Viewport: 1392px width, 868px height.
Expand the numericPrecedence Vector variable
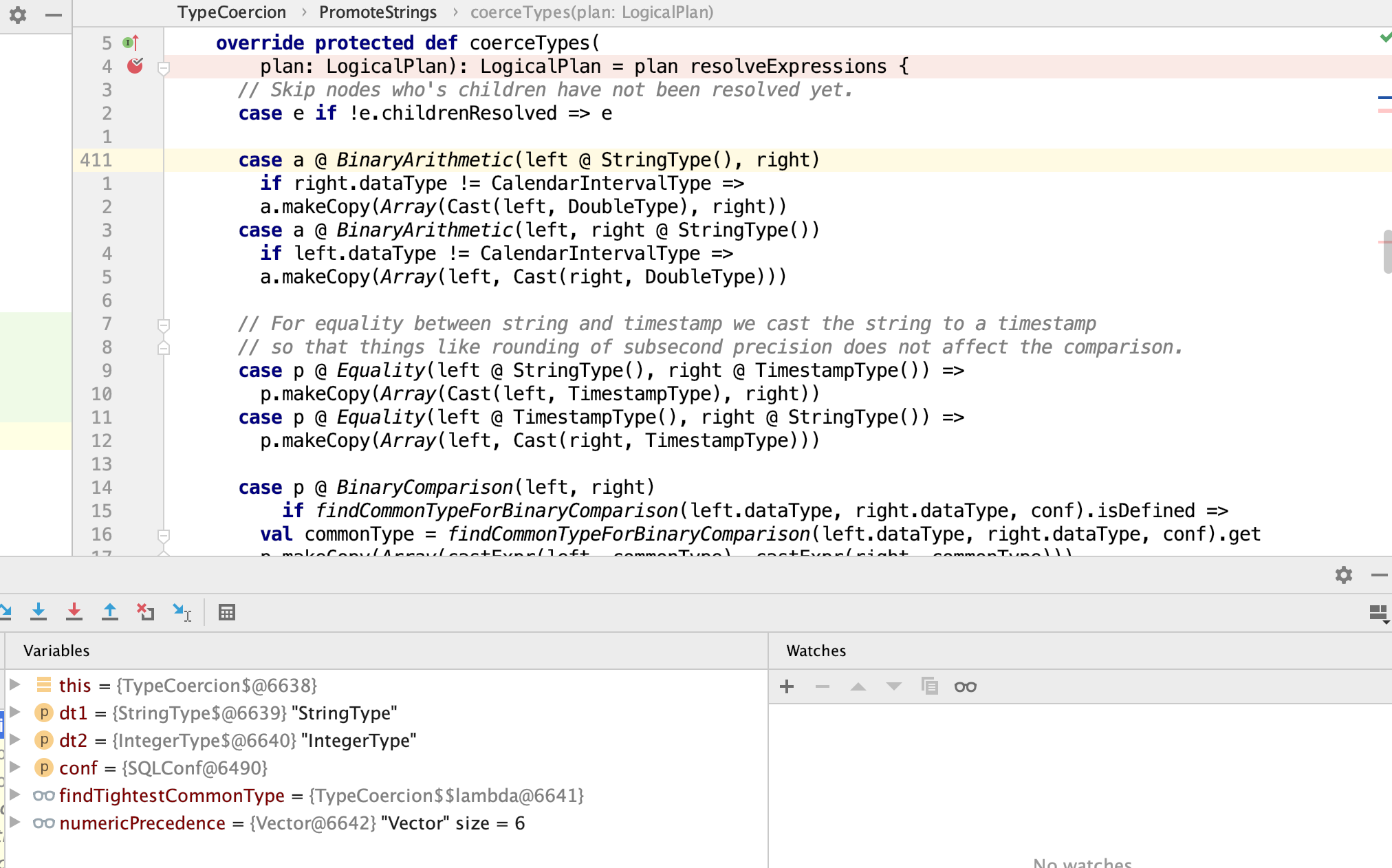[x=14, y=822]
